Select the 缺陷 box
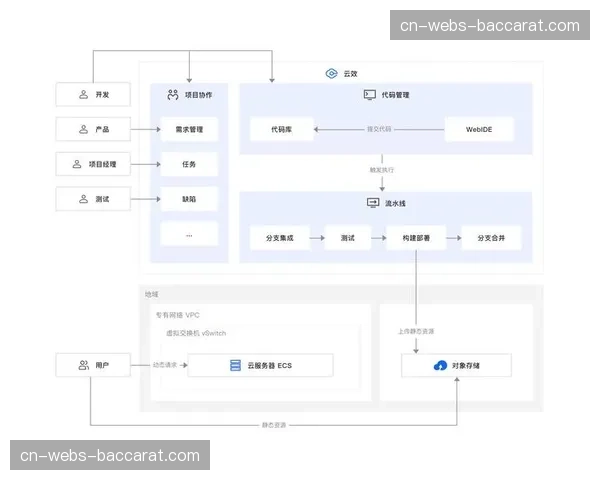 [189, 199]
